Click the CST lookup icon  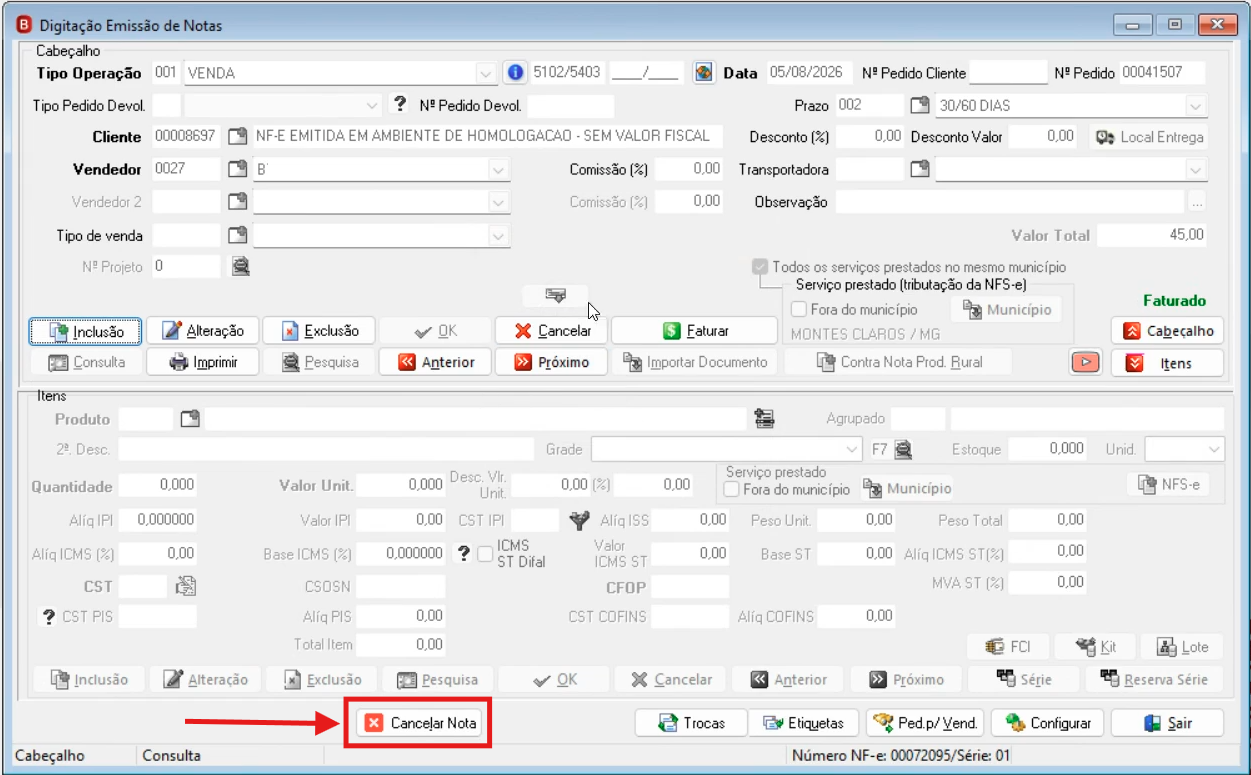[x=185, y=586]
